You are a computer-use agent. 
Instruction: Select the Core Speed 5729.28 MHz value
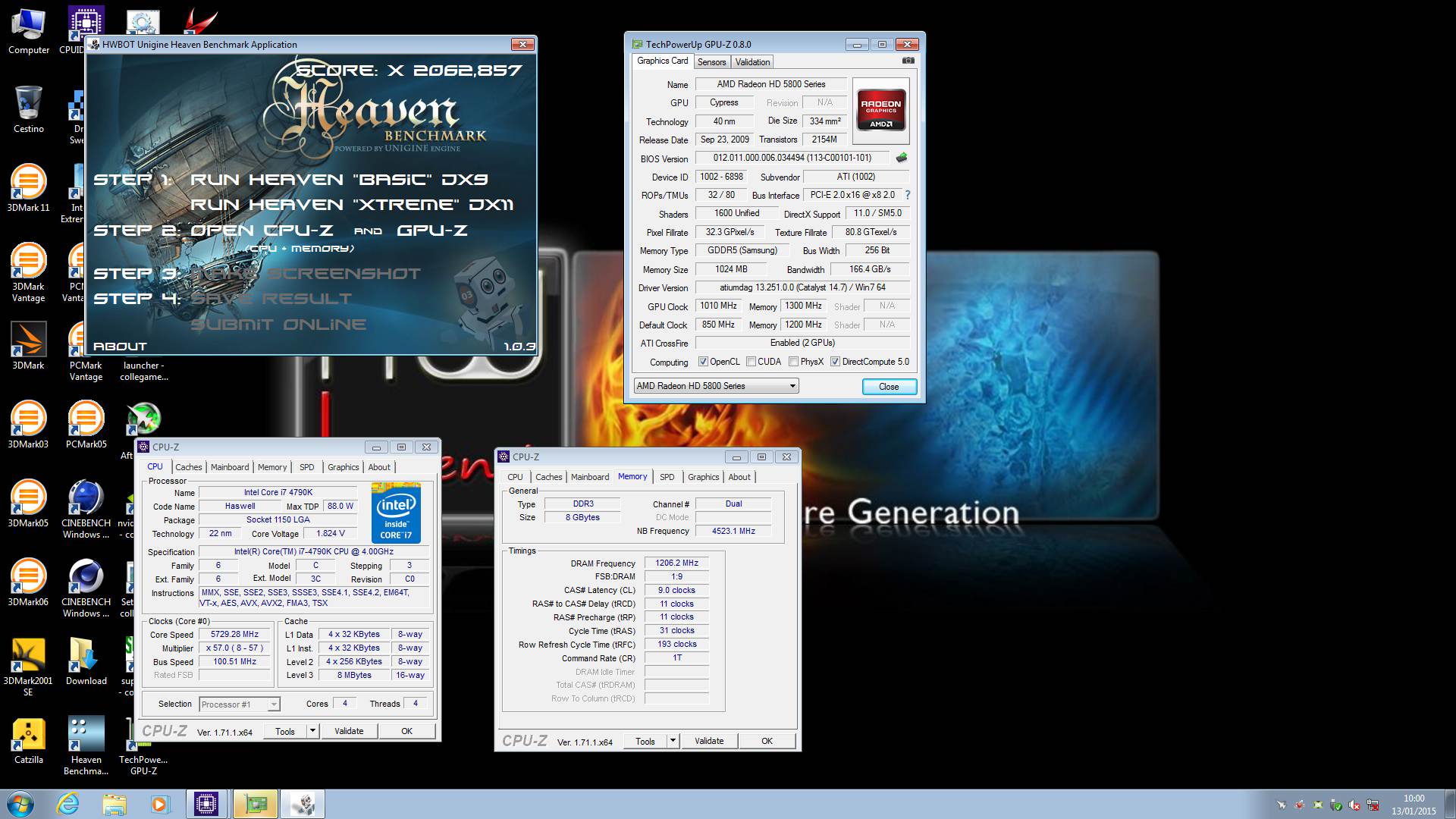(x=234, y=635)
